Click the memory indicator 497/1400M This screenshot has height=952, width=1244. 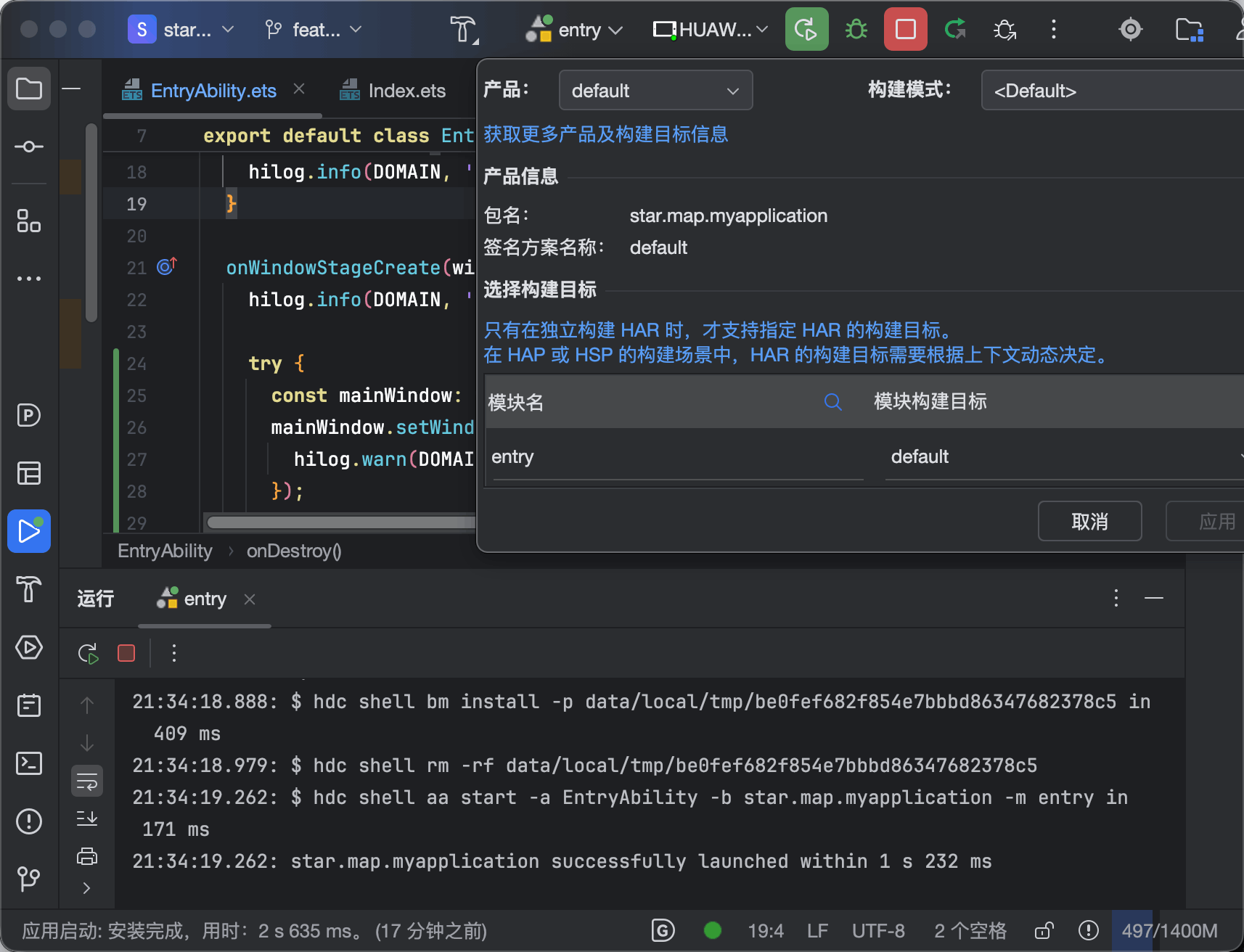(x=1169, y=930)
